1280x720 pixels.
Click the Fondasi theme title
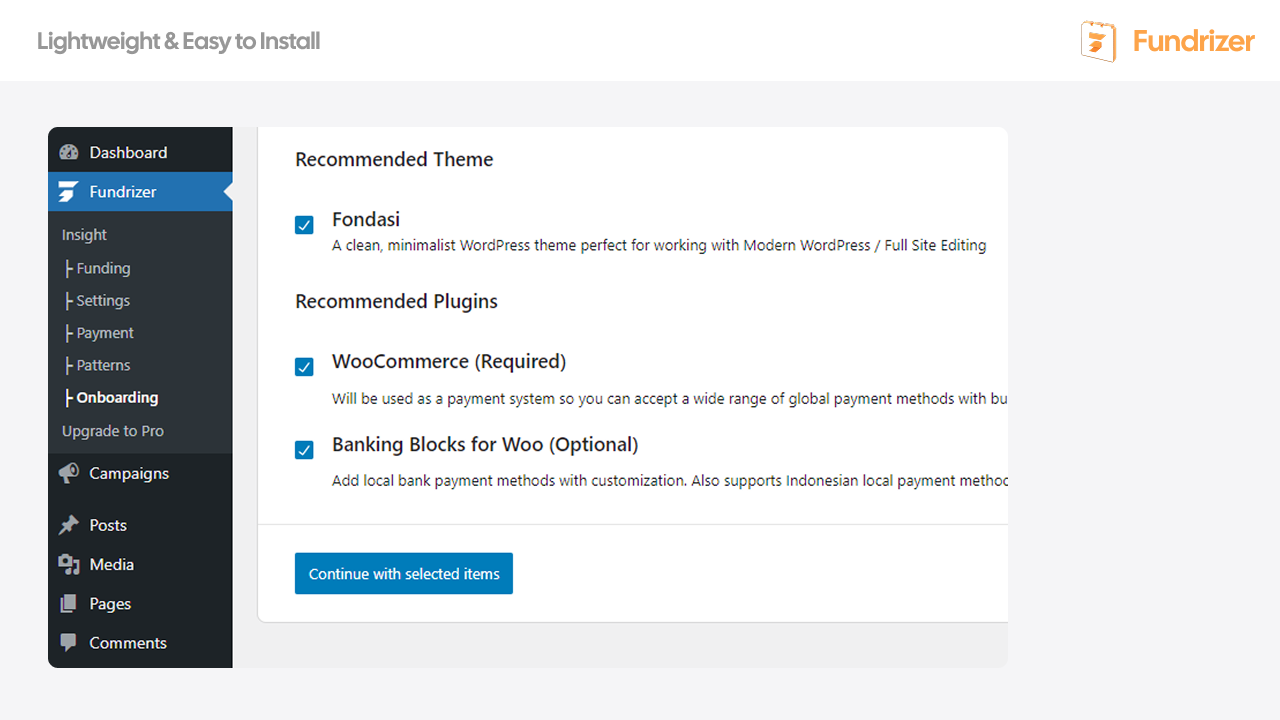coord(366,219)
